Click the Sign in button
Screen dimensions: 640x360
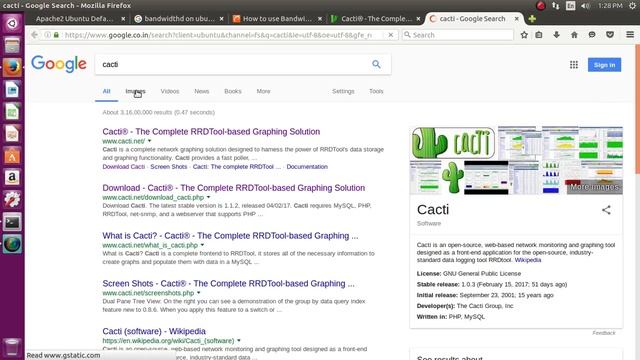604,65
